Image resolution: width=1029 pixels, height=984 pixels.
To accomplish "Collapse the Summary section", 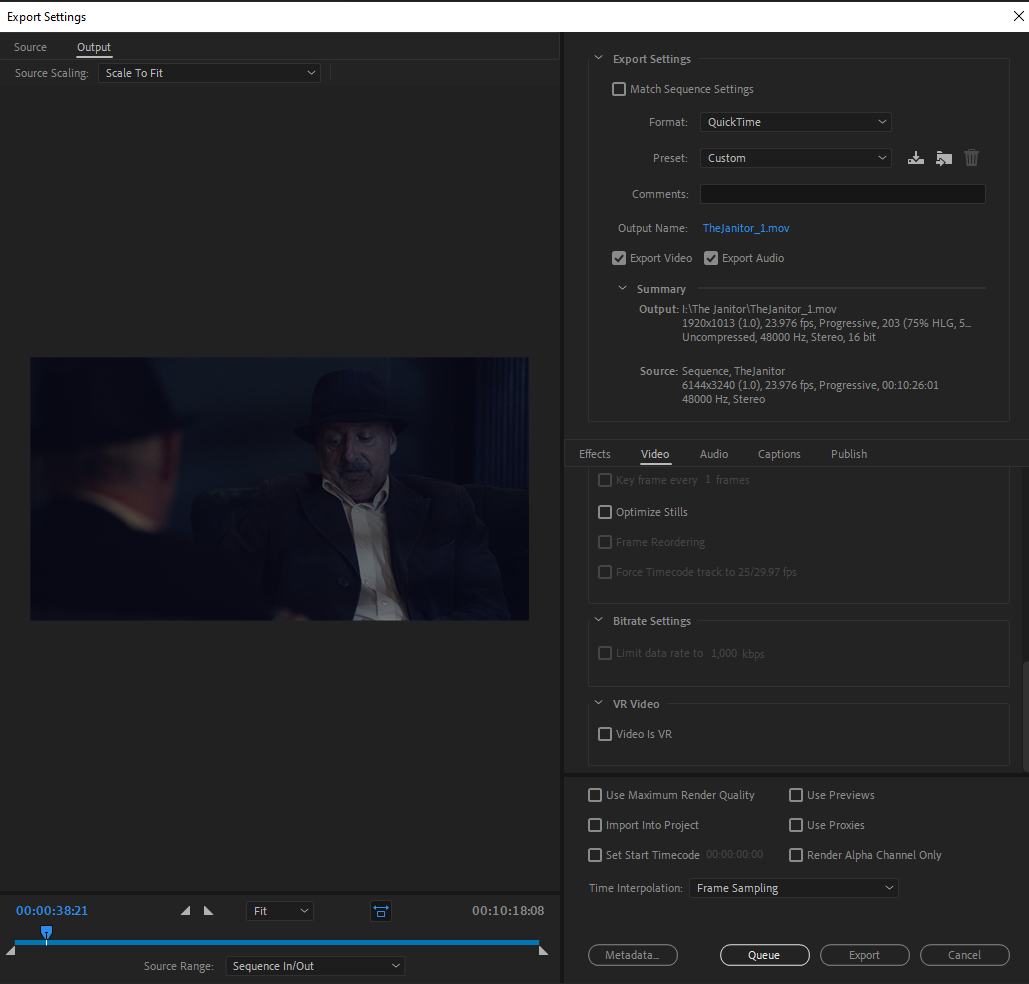I will (622, 288).
